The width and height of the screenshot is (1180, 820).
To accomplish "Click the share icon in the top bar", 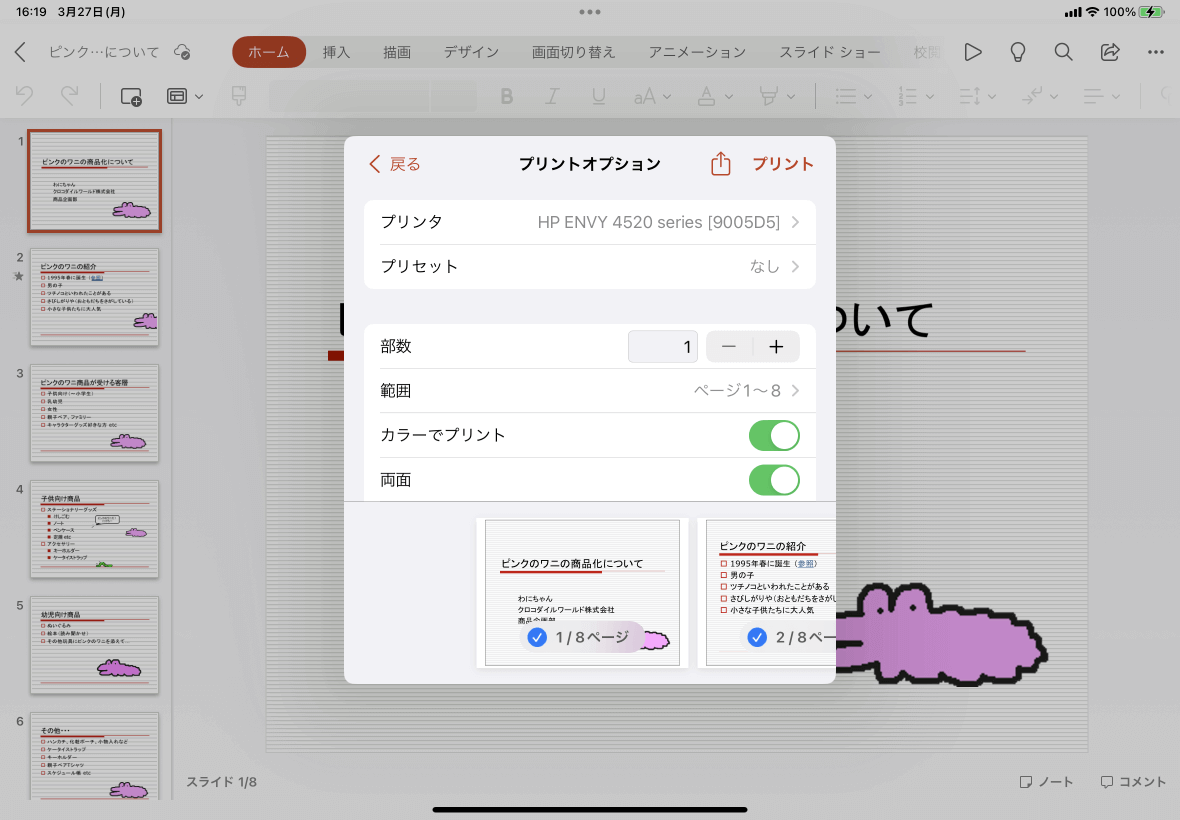I will tap(1109, 52).
